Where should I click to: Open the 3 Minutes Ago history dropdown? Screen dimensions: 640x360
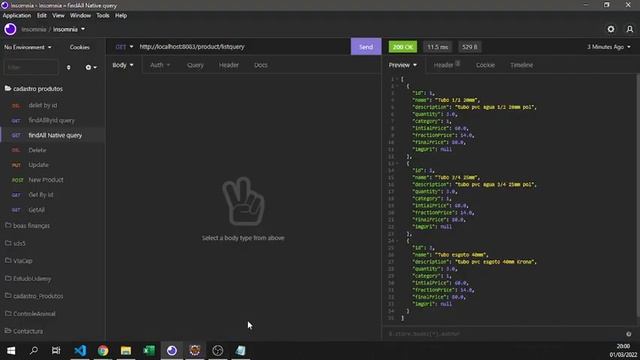[x=609, y=47]
